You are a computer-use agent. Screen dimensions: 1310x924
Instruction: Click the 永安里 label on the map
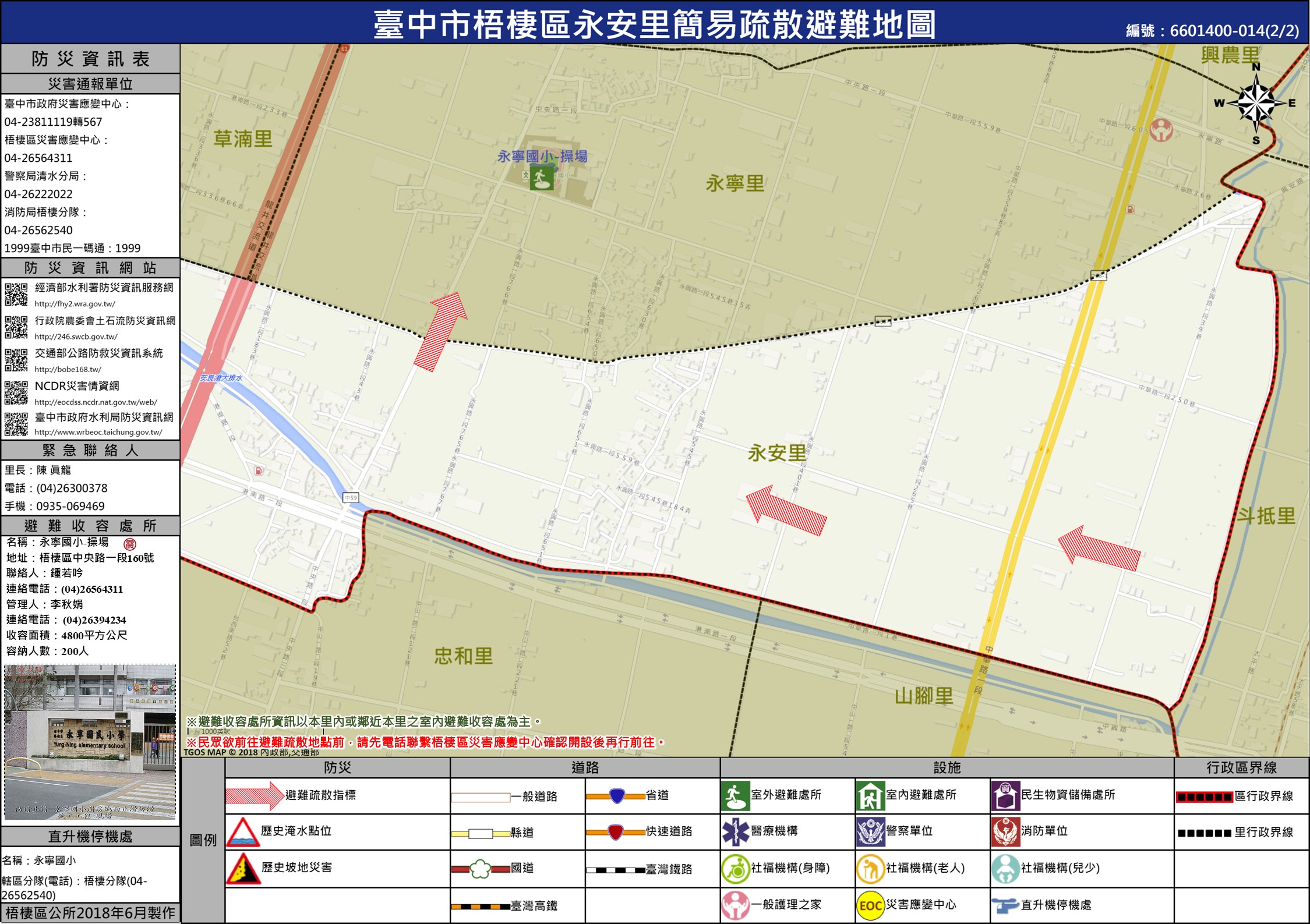(x=776, y=452)
